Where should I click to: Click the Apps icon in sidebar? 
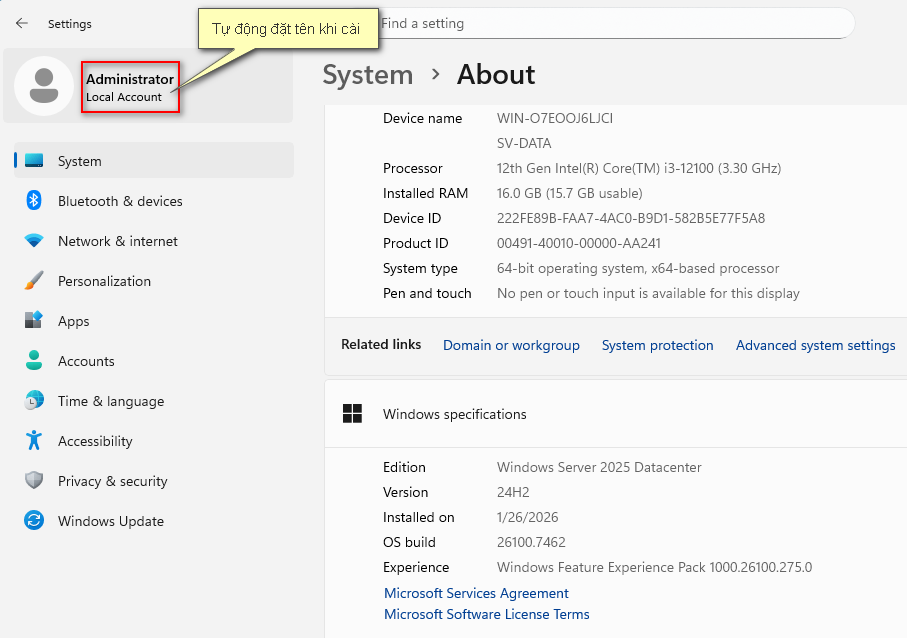pyautogui.click(x=34, y=320)
